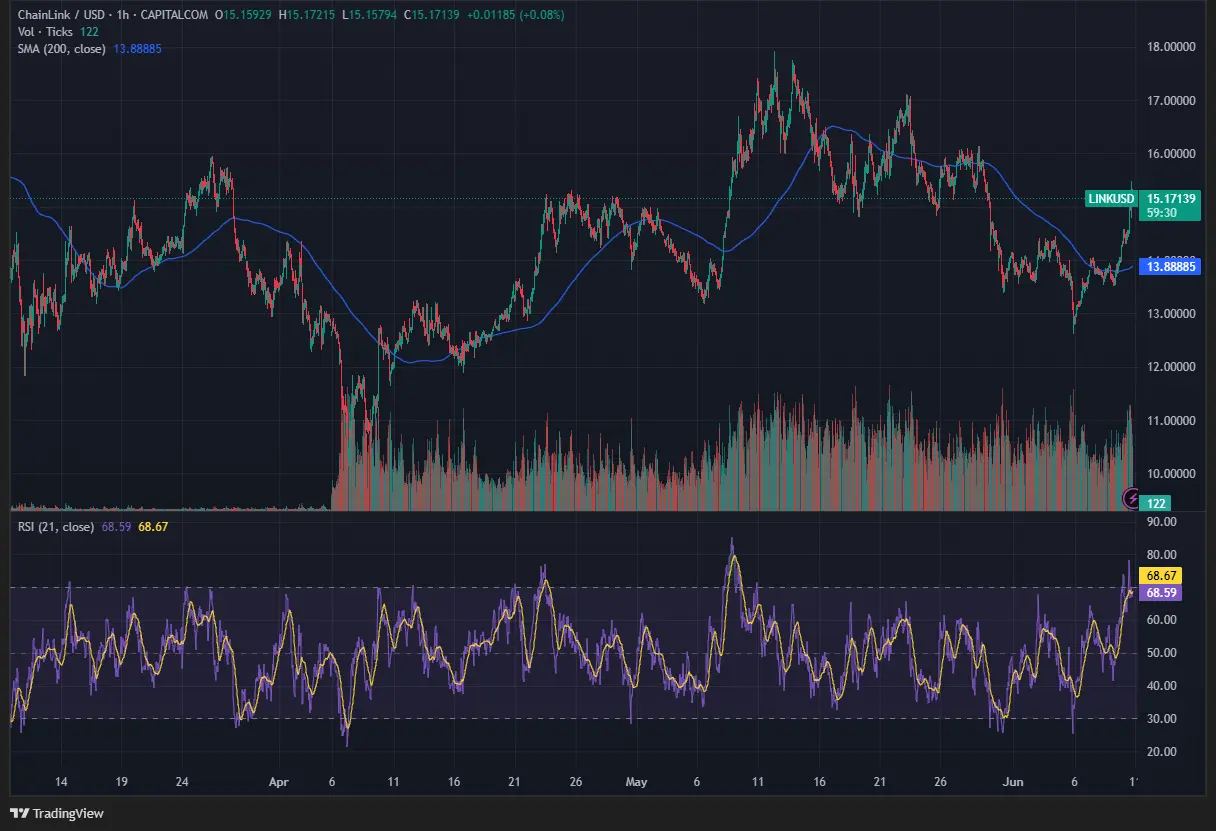This screenshot has height=831, width=1216.
Task: Click the 14 date label on time axis
Action: point(61,781)
